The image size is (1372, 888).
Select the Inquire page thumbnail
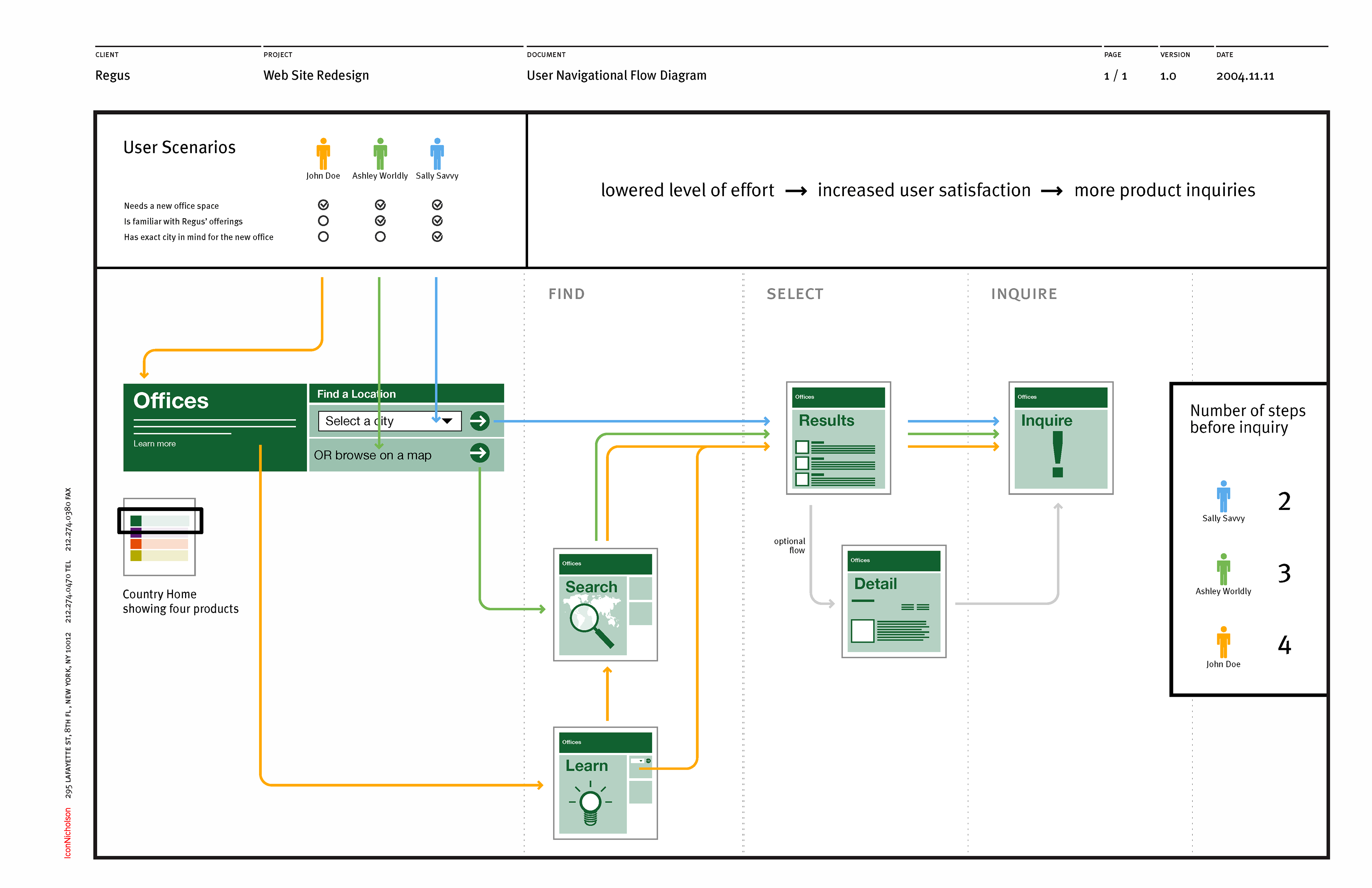point(1061,438)
